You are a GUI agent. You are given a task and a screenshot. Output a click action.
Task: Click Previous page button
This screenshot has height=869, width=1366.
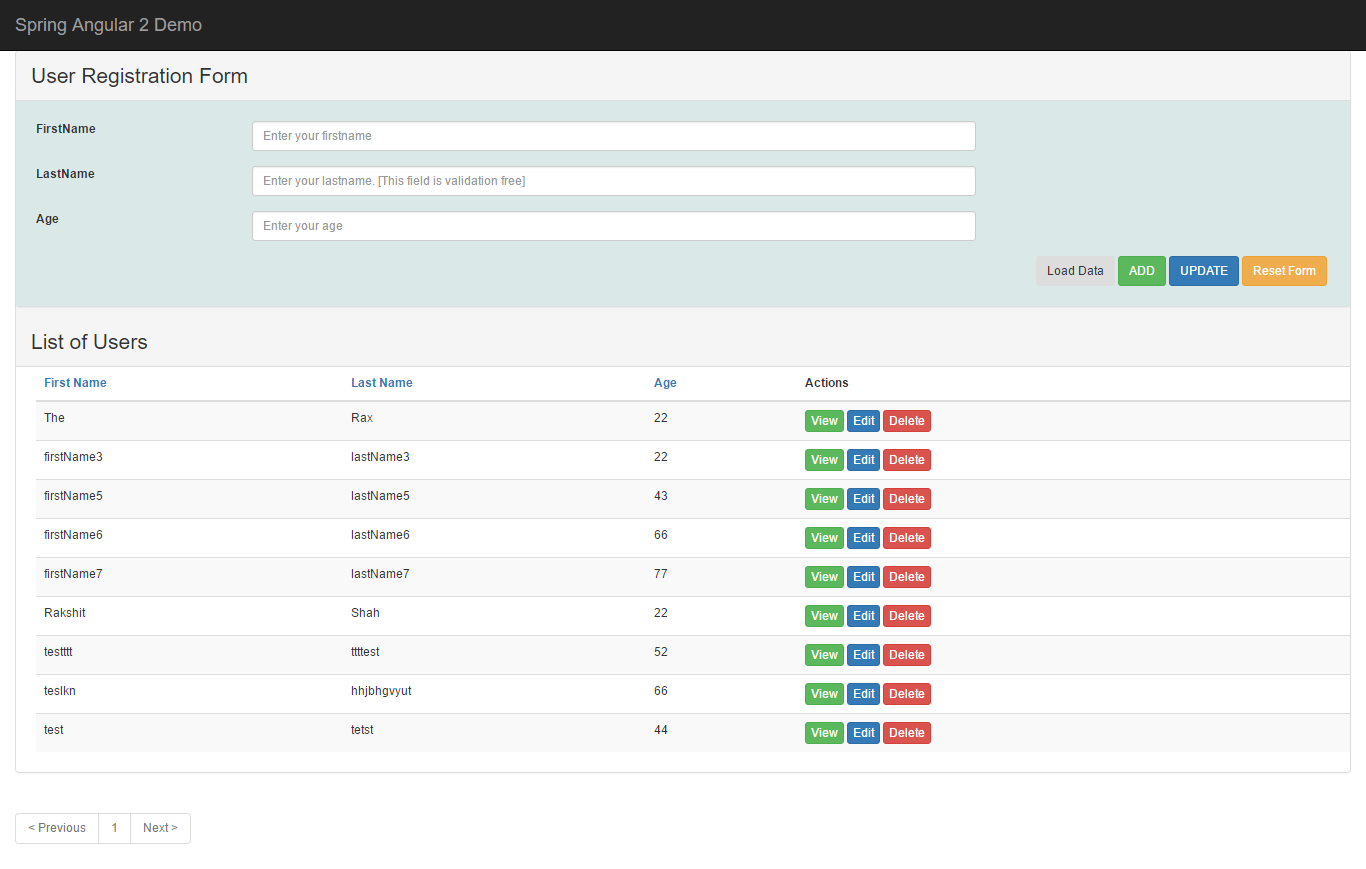click(x=56, y=828)
